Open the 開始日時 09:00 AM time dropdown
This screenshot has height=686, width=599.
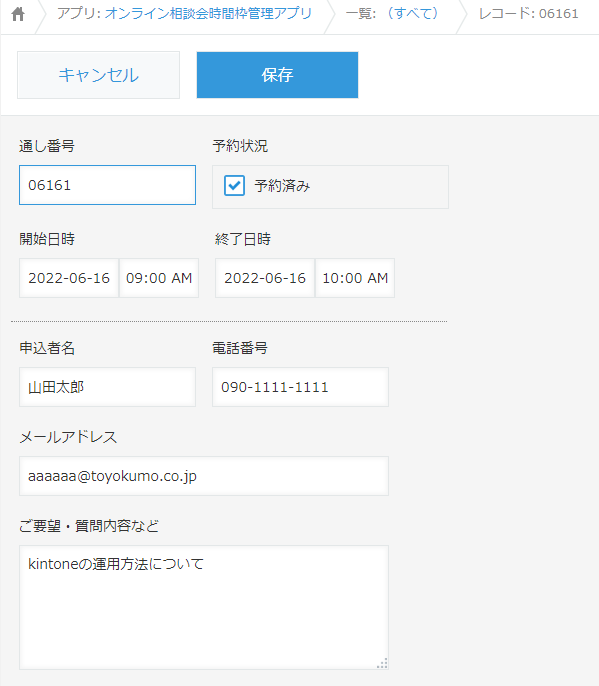159,278
